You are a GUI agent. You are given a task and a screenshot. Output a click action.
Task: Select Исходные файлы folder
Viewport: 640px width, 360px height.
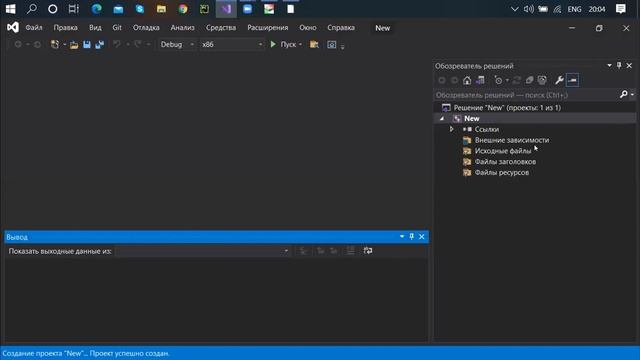tap(502, 151)
